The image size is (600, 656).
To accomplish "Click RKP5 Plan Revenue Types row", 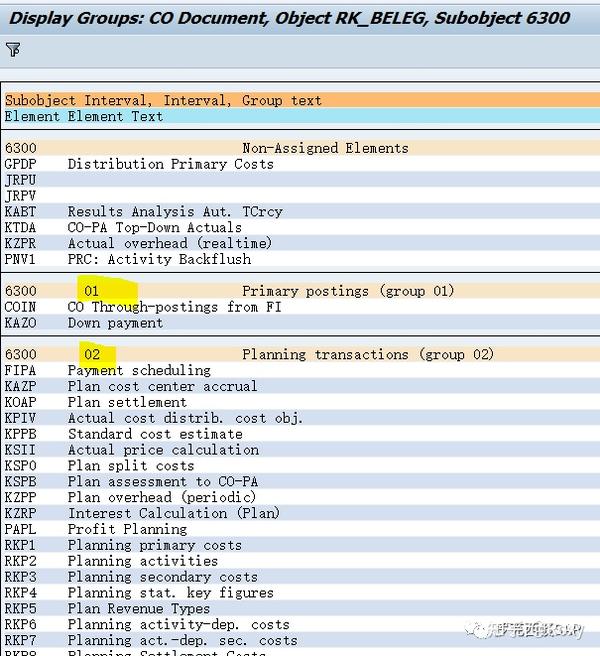I will tap(301, 609).
